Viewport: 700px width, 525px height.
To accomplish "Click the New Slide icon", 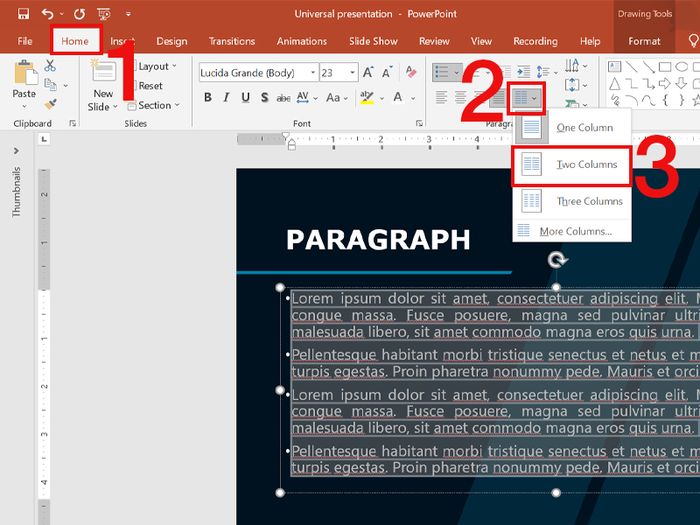I will tap(103, 75).
